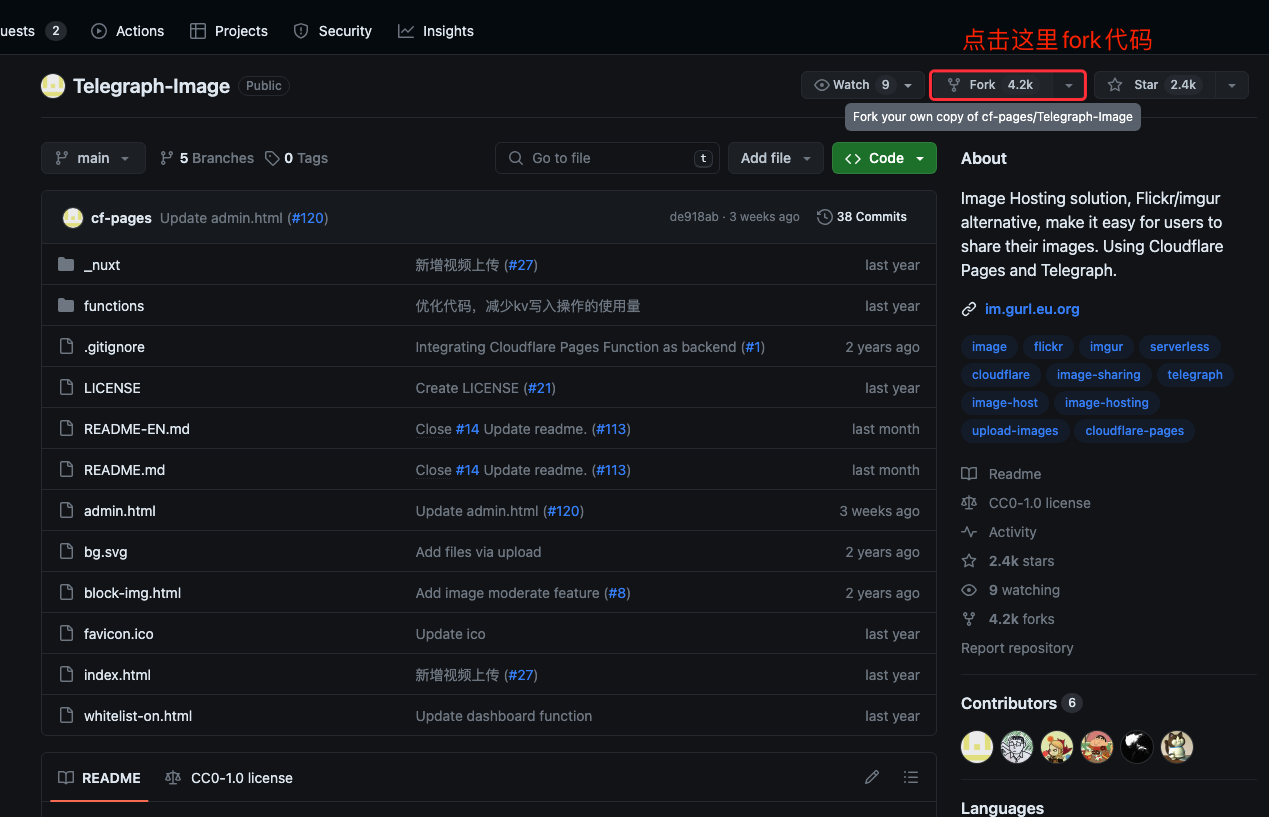Screen dimensions: 1269x817
Task: Open the LICENSE file
Action: click(x=112, y=388)
